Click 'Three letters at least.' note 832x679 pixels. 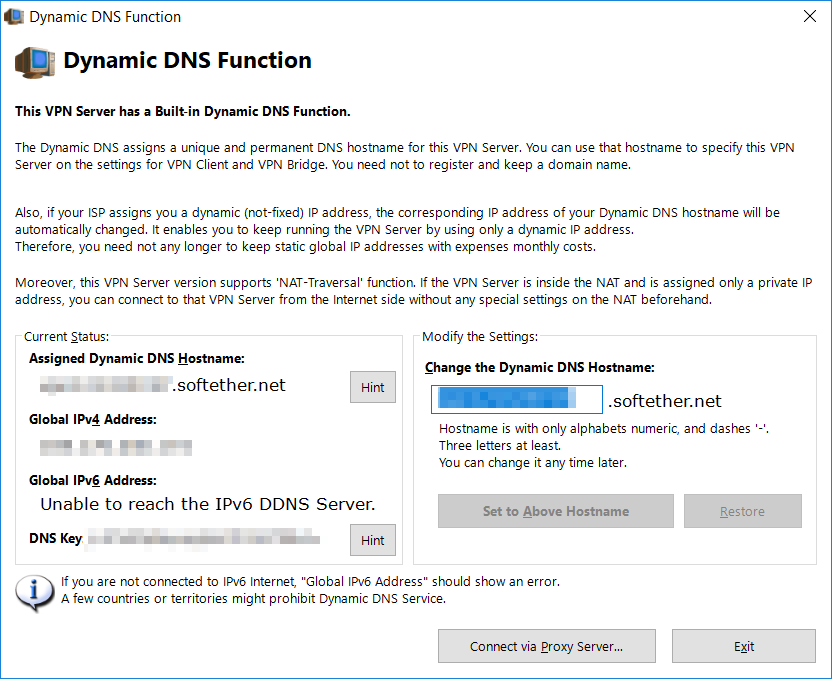coord(500,446)
